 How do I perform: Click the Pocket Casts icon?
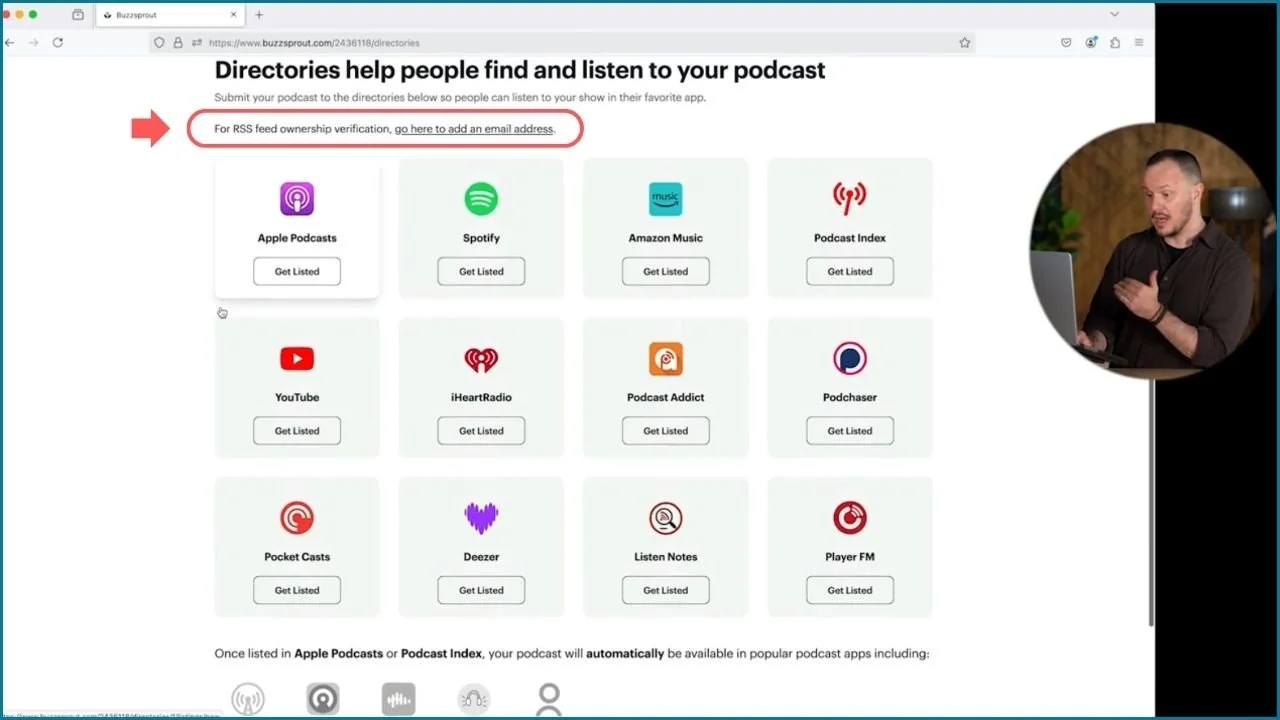(297, 518)
